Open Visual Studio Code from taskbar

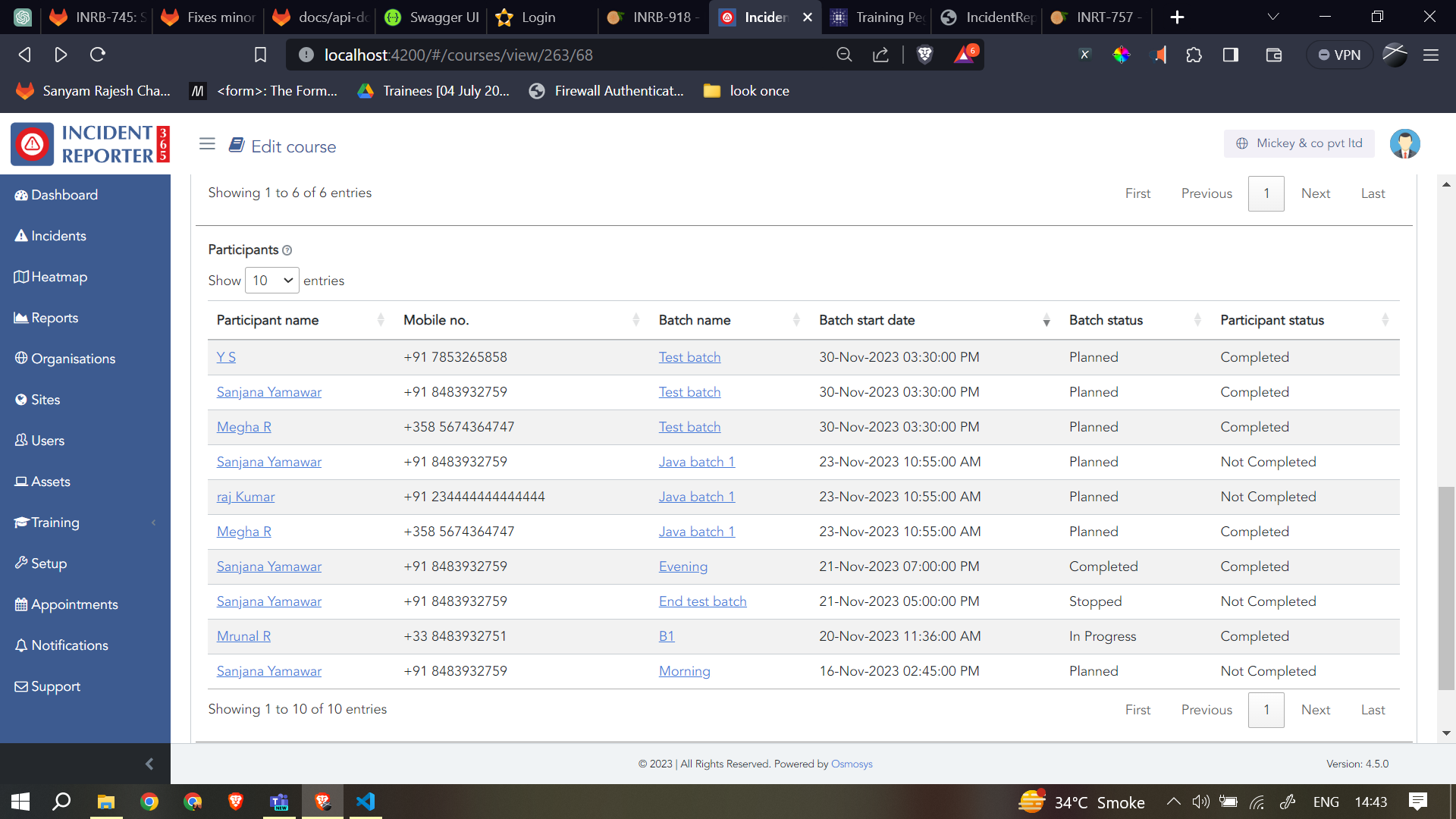point(366,802)
